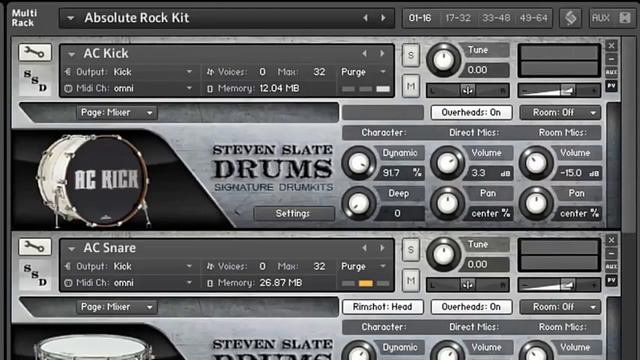Viewport: 640px width, 360px height.
Task: Select next instrument arrow for AC Snare
Action: tap(382, 248)
